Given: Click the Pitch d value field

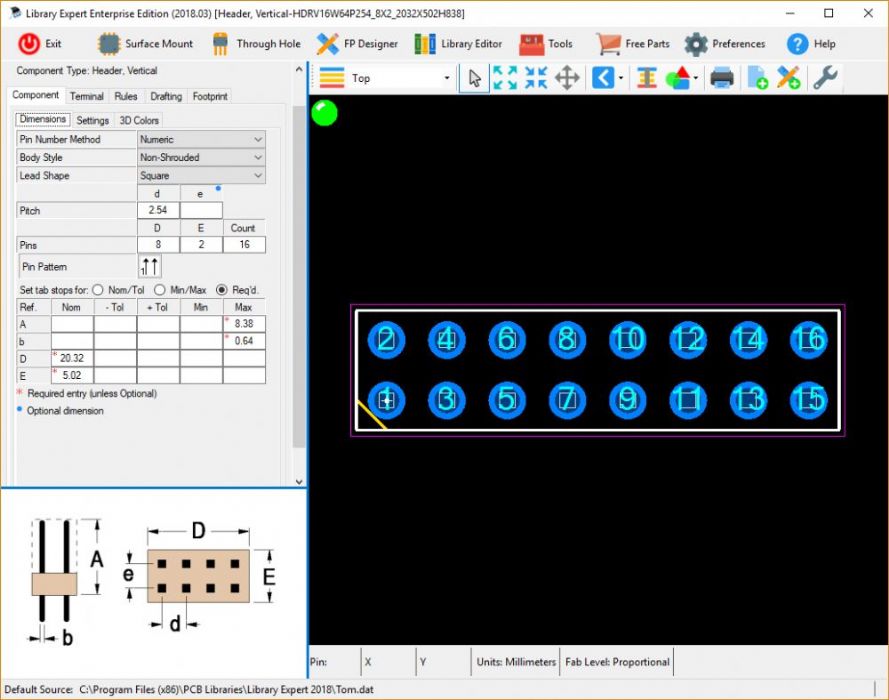Looking at the screenshot, I should pyautogui.click(x=158, y=211).
